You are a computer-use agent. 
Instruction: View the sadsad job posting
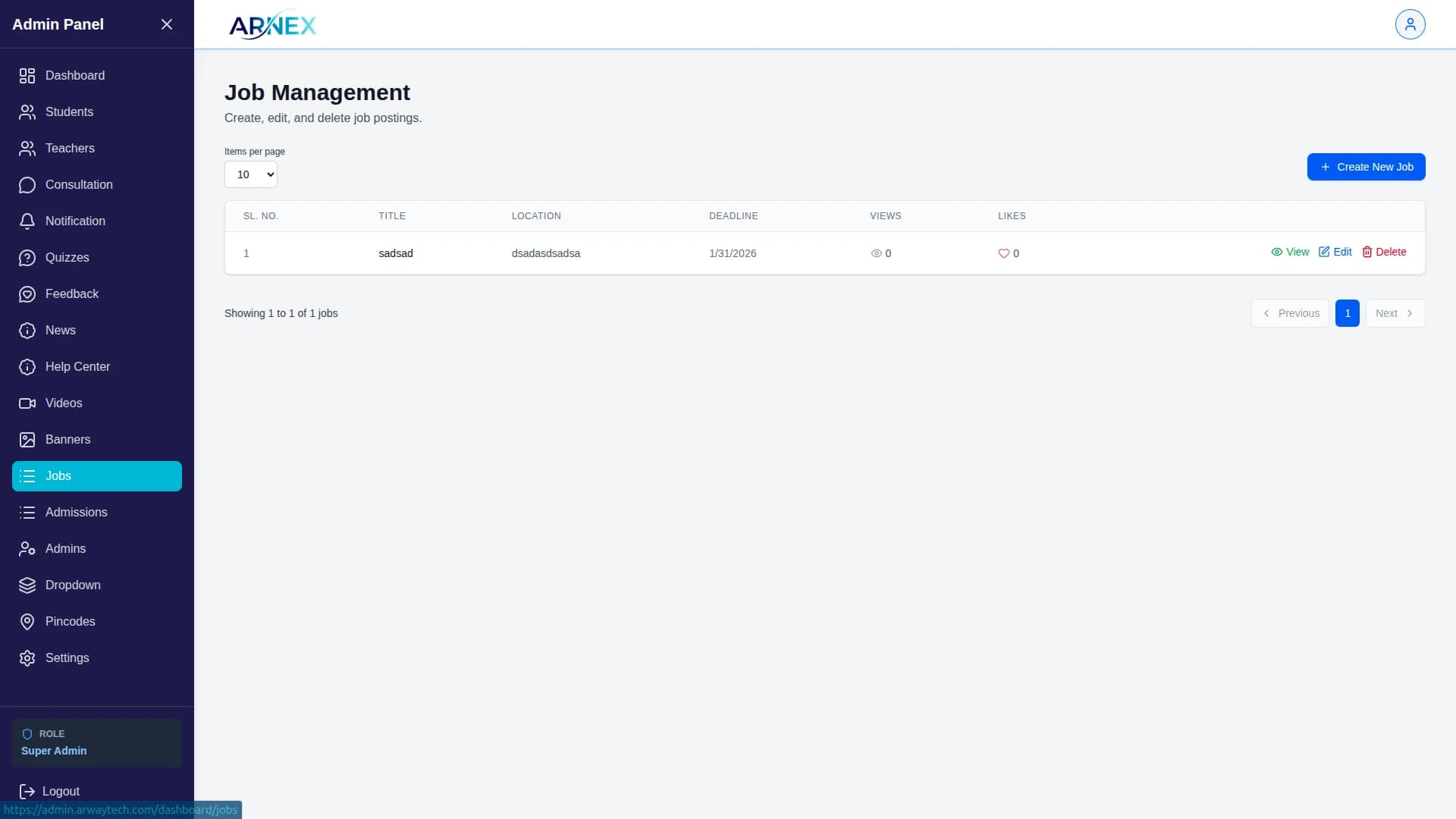point(1290,252)
